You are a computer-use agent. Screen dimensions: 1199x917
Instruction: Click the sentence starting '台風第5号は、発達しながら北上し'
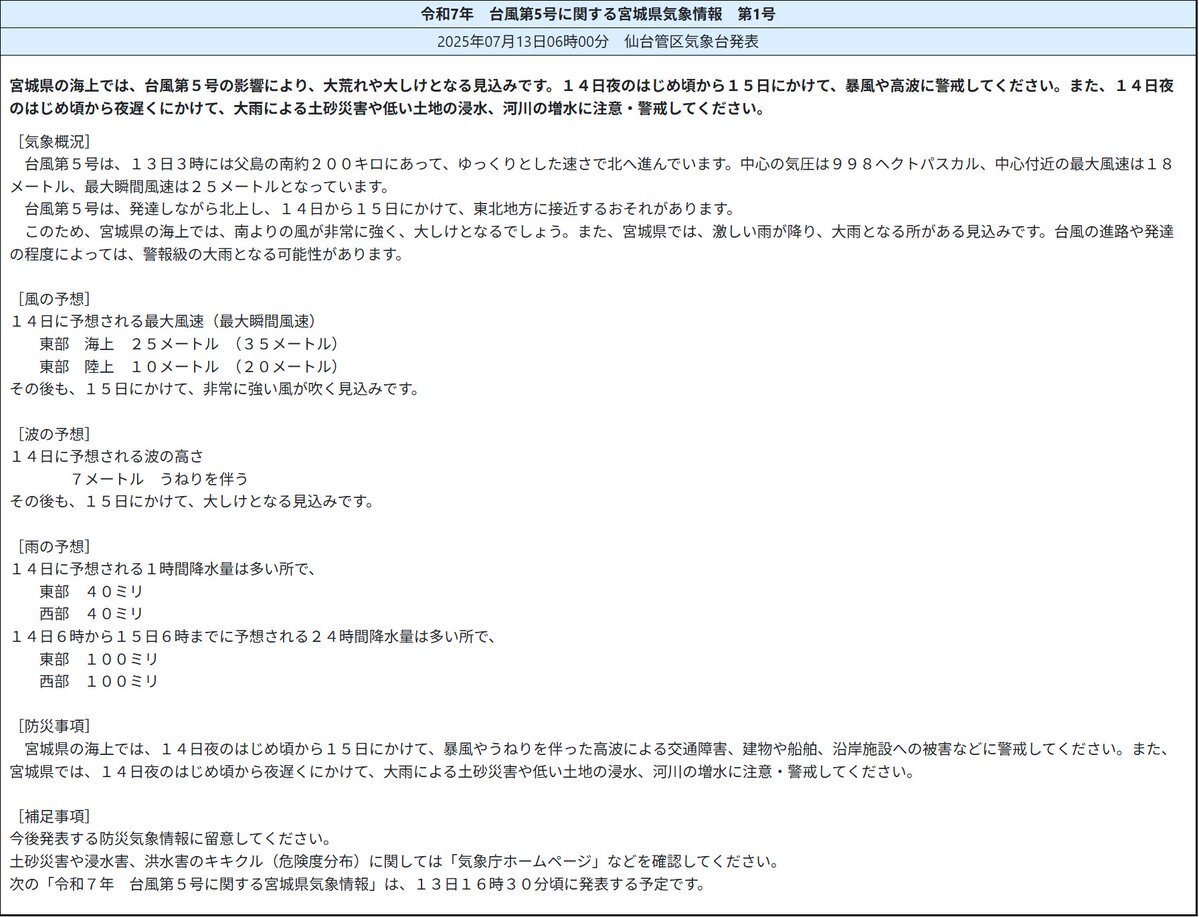(x=380, y=209)
